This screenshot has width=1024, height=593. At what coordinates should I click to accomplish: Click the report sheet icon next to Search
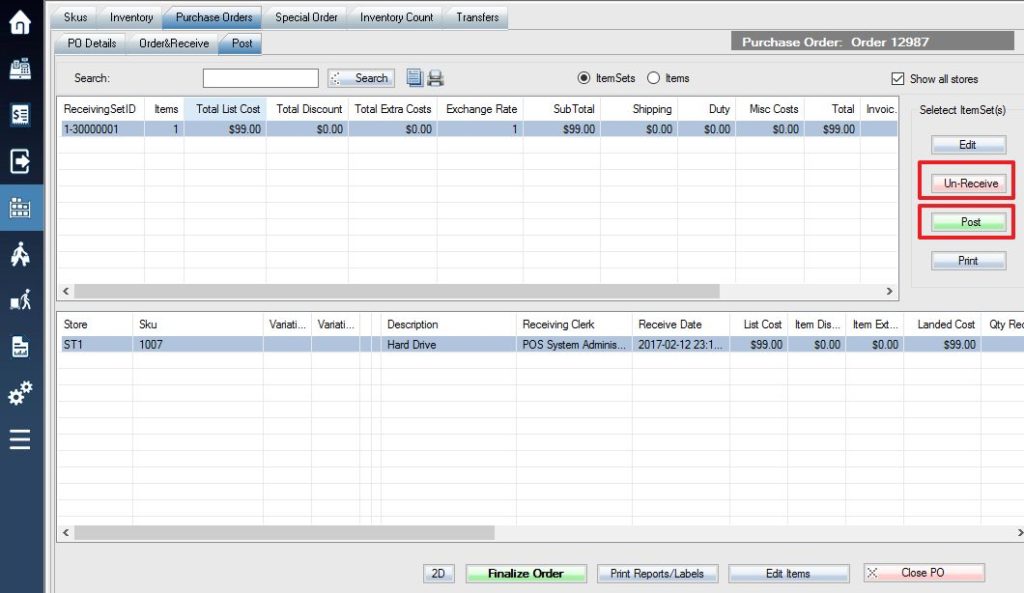tap(414, 77)
